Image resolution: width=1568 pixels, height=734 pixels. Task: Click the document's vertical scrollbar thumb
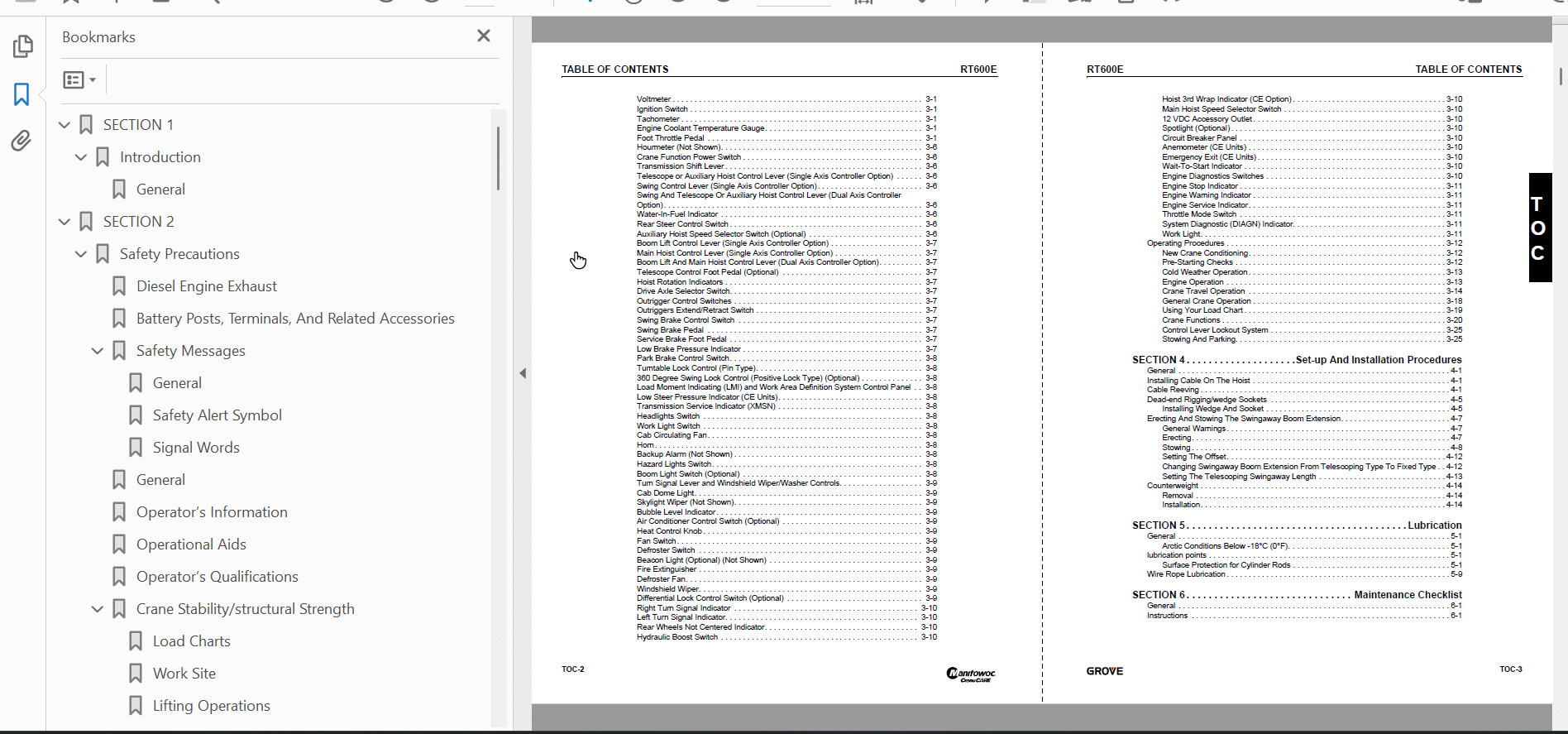(x=1561, y=76)
